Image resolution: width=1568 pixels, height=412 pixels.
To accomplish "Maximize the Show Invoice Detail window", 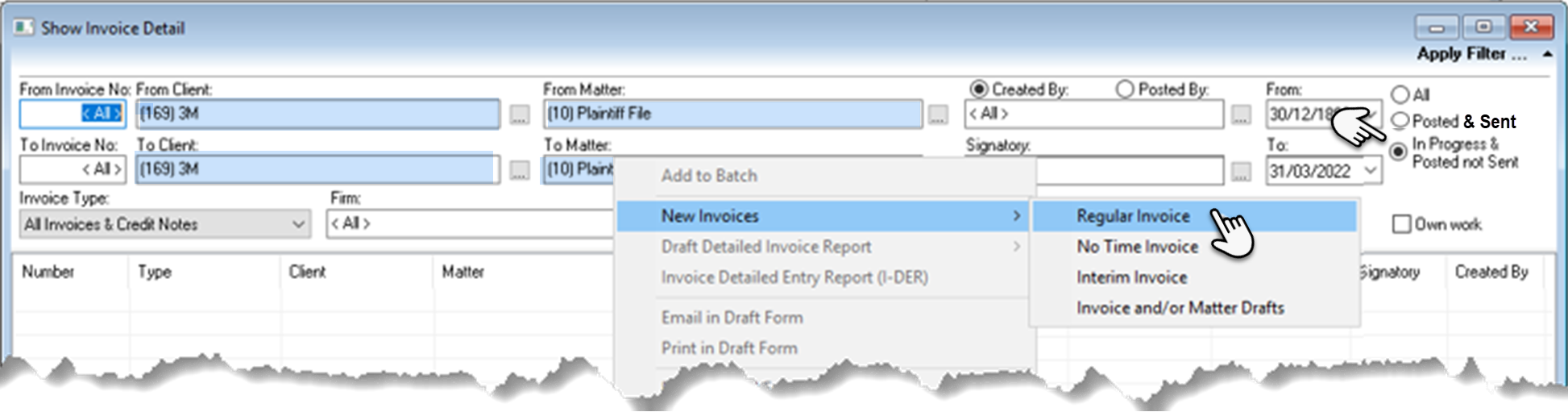I will click(1483, 27).
